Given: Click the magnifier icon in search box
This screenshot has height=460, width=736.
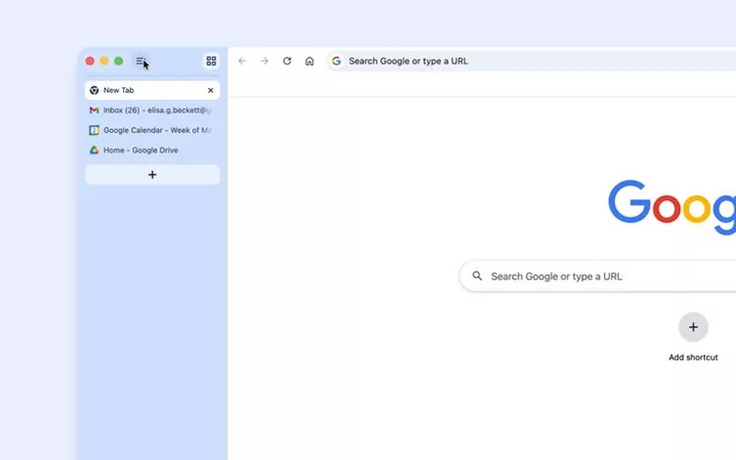Looking at the screenshot, I should point(477,276).
